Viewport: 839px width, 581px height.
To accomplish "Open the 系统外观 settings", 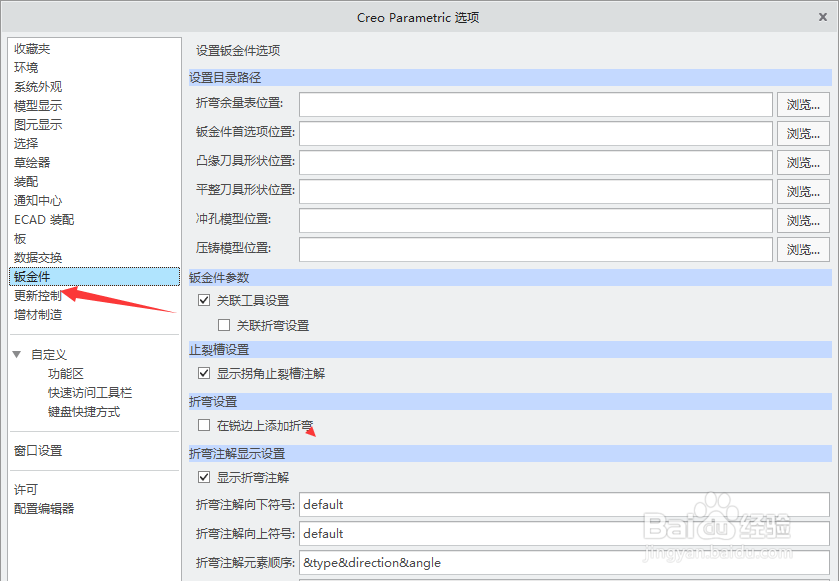I will click(38, 87).
